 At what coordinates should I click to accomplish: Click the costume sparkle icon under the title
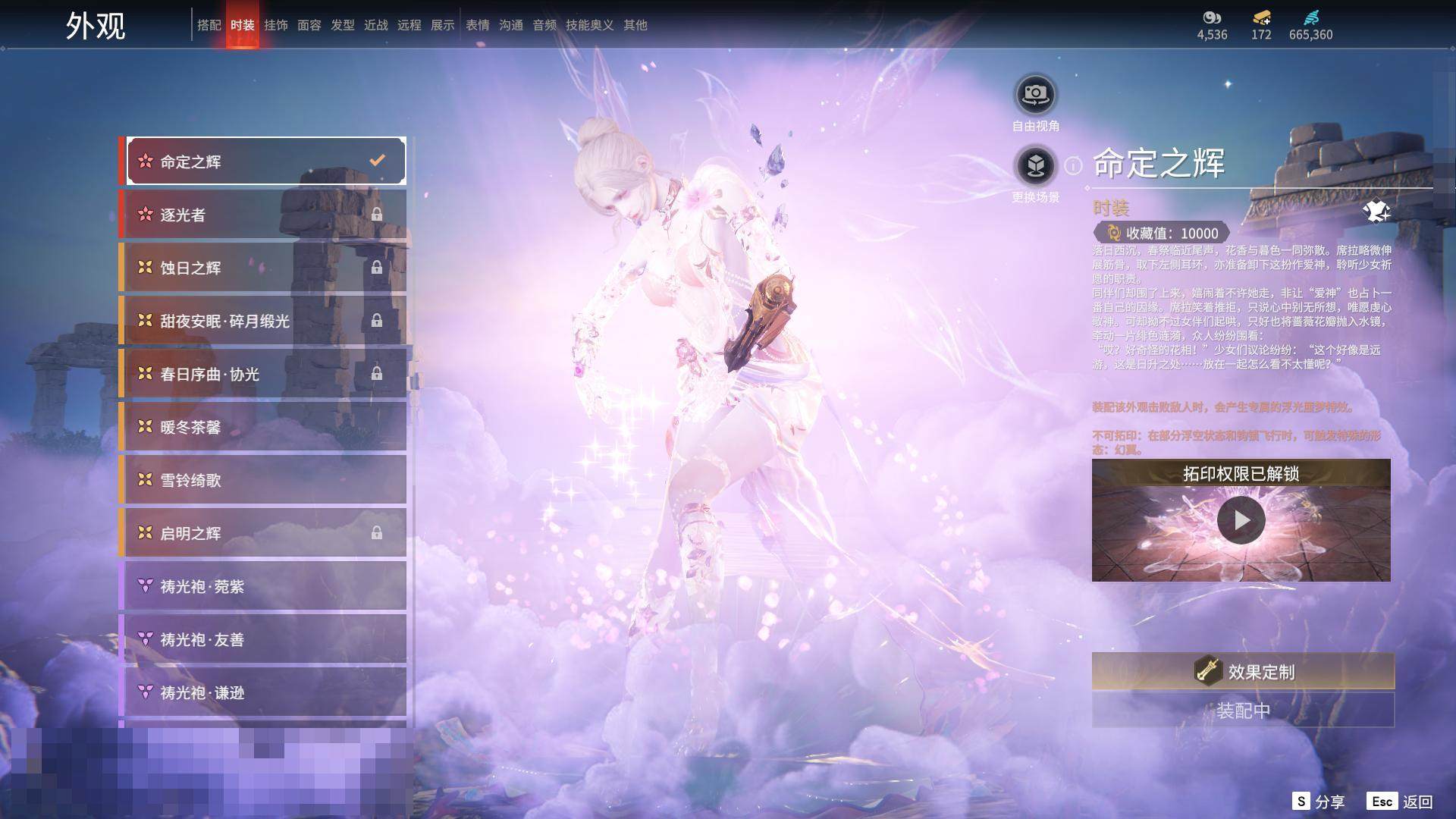pos(1376,212)
